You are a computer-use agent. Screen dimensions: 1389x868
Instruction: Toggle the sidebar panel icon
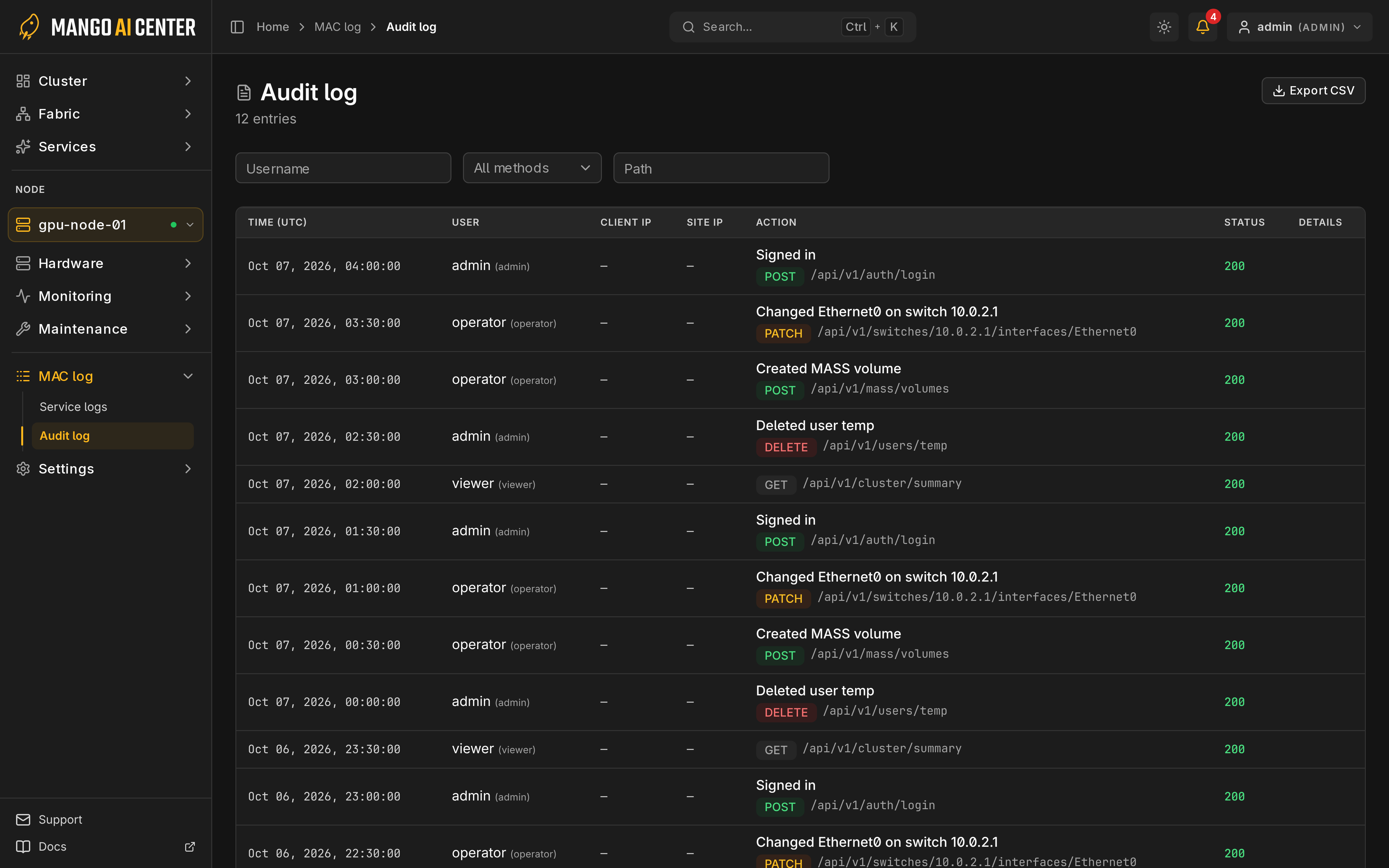(237, 27)
